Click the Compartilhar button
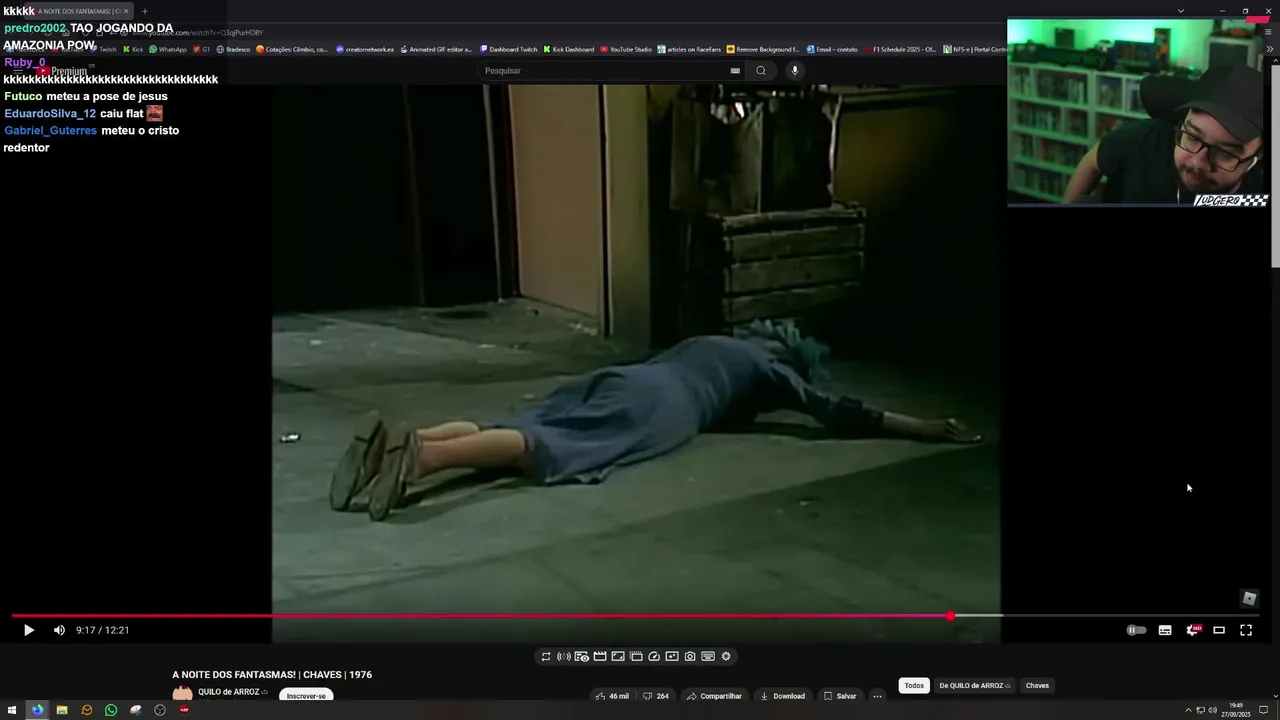Screen dimensions: 1280x720 (x=714, y=696)
